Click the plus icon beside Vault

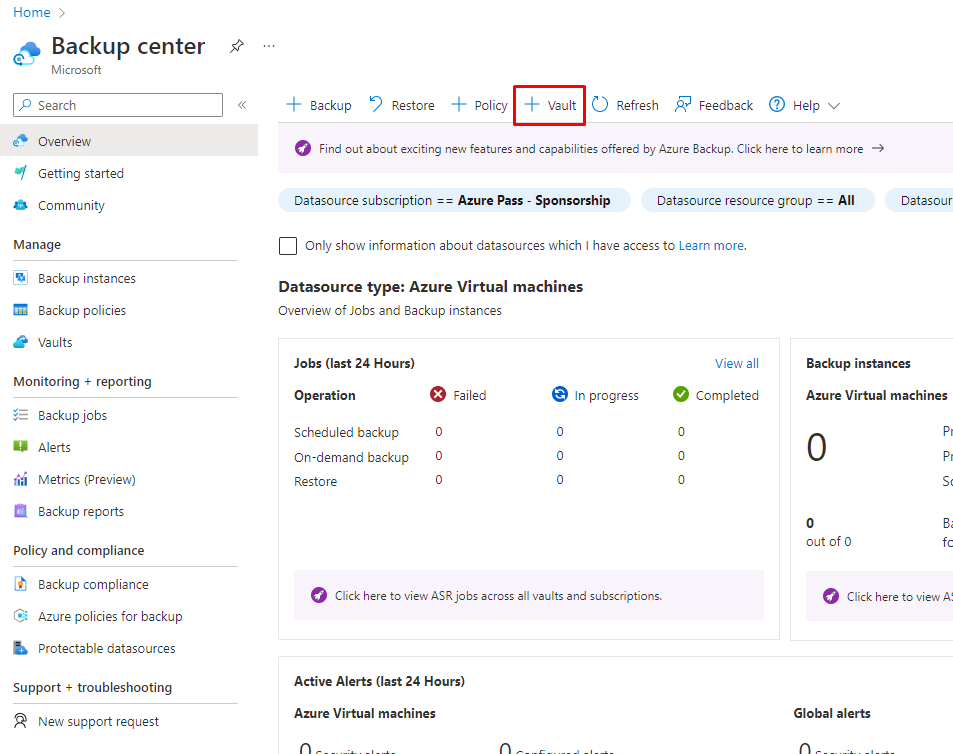click(x=532, y=105)
